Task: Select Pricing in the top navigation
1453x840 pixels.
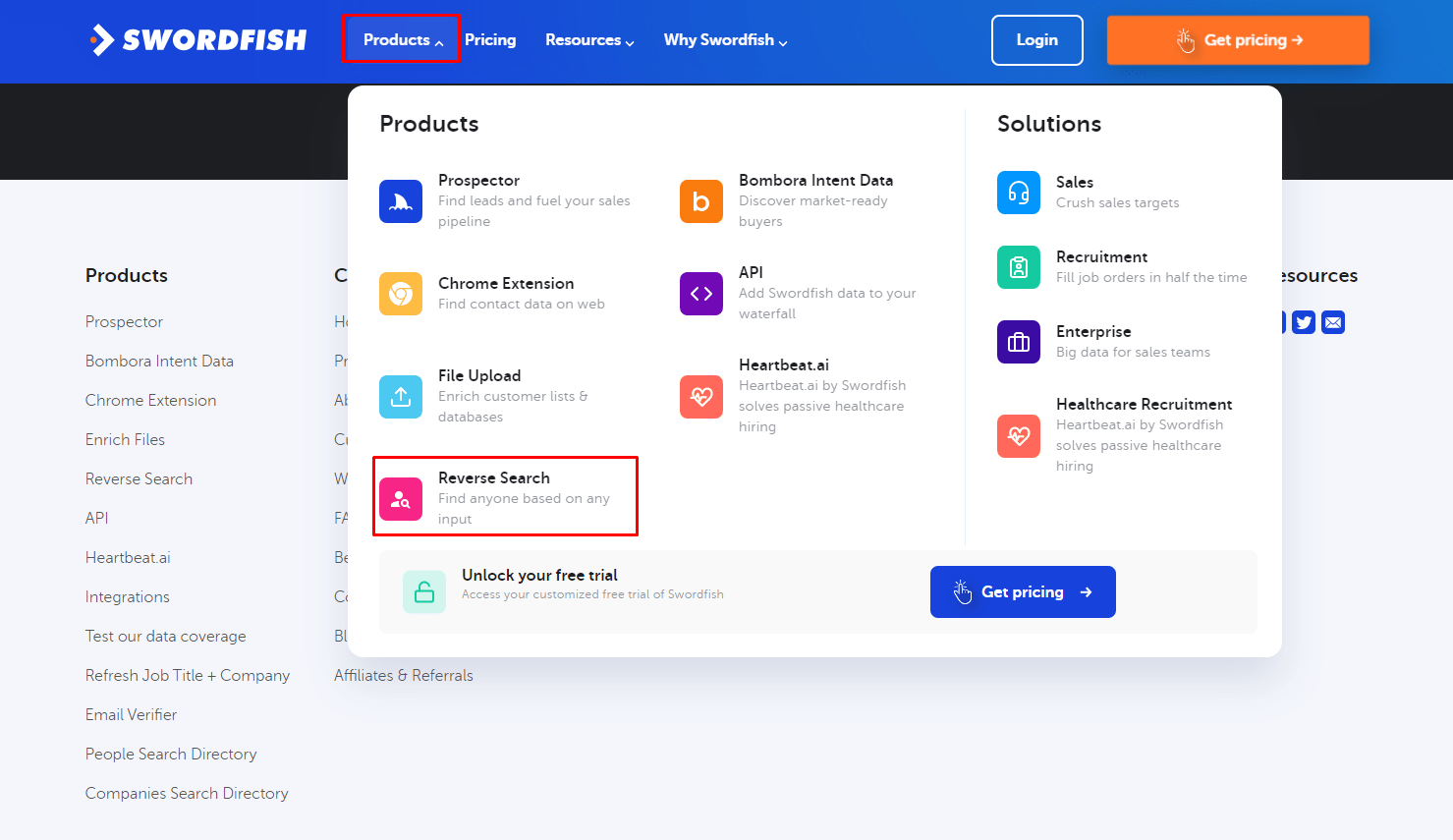Action: 490,39
